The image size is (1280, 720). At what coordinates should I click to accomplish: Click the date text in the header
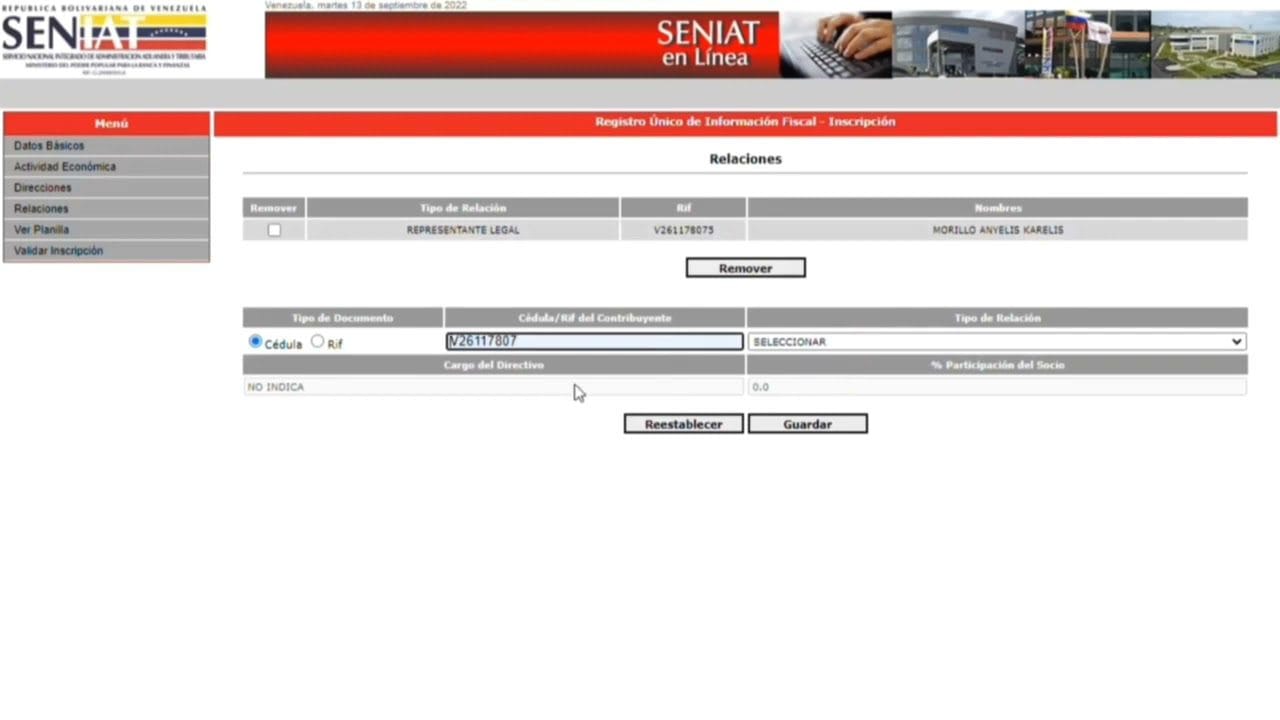click(x=365, y=5)
